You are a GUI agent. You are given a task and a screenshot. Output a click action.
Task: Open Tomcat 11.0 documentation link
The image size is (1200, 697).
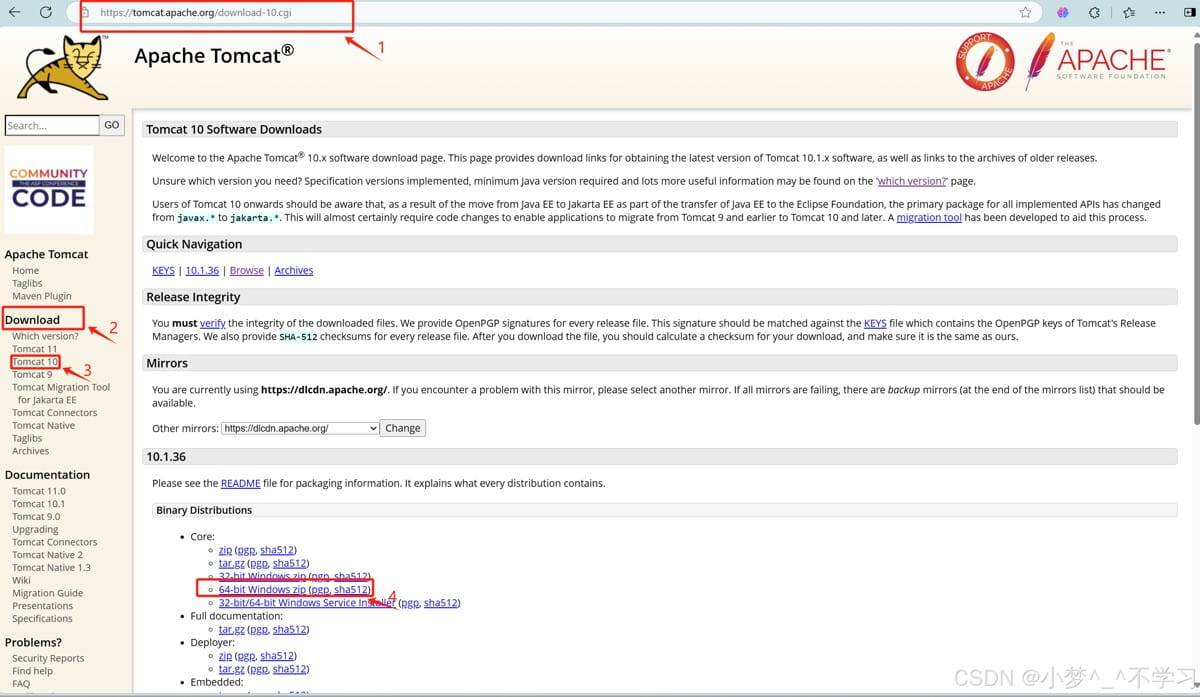point(39,491)
